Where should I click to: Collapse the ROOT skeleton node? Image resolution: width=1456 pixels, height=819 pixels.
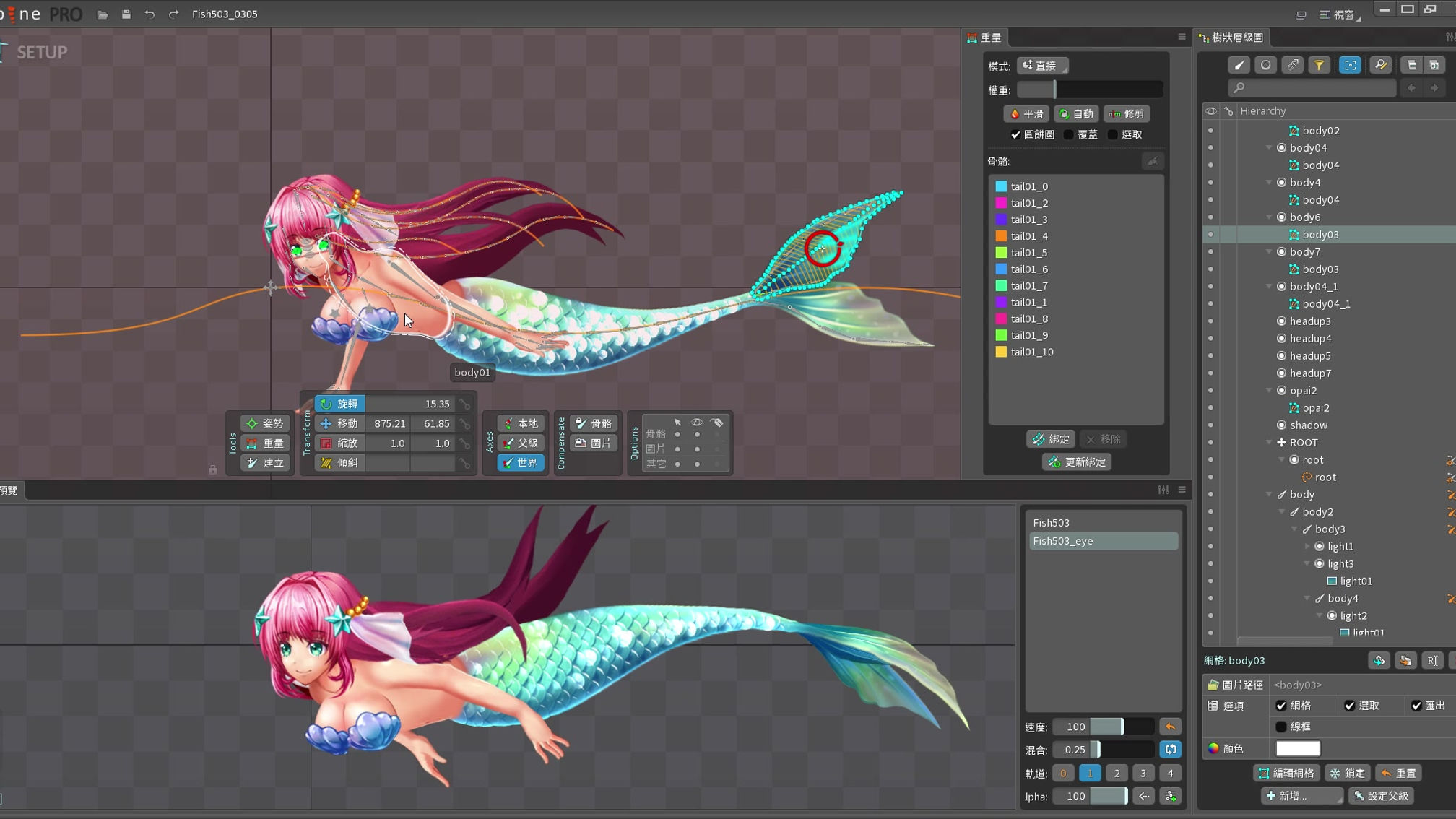1269,442
